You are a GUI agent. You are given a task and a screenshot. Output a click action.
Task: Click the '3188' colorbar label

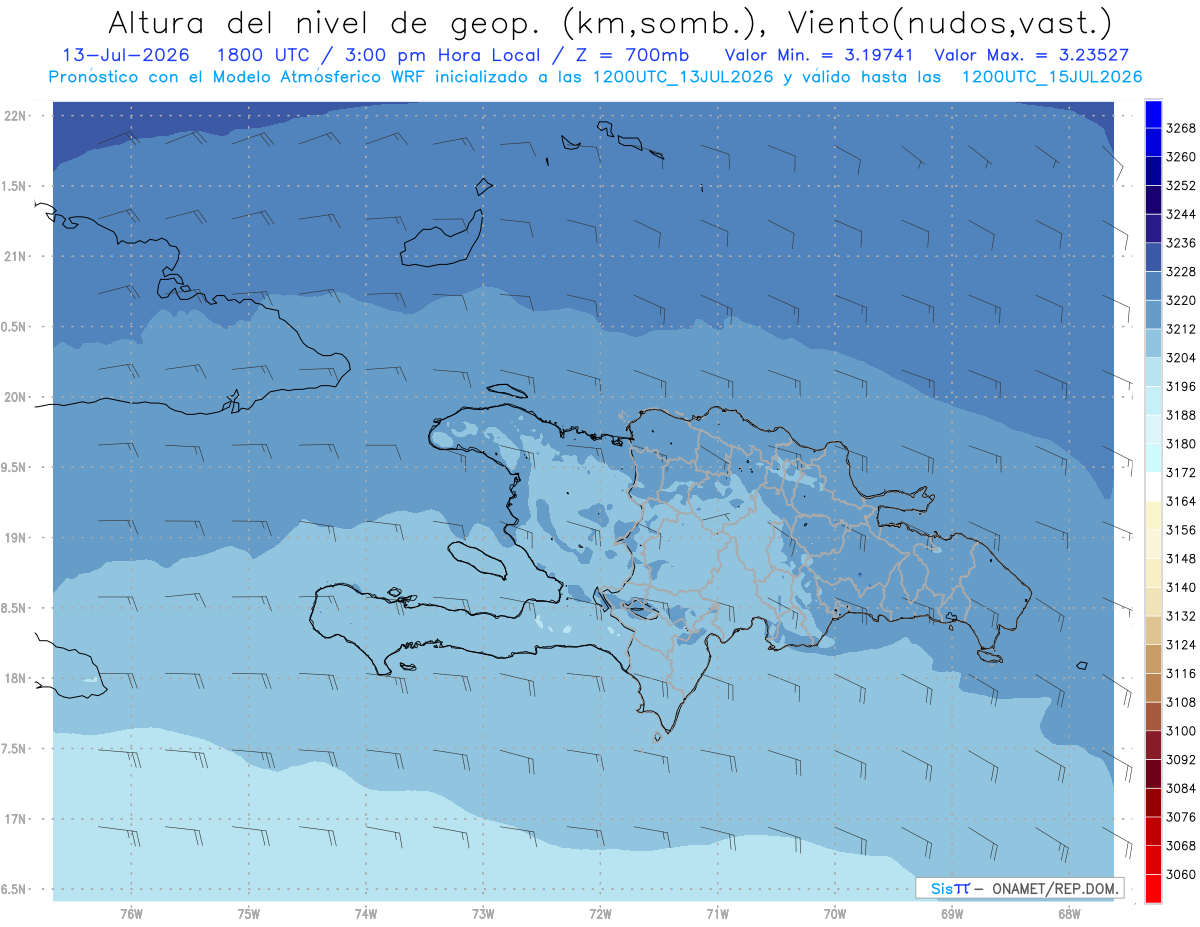1181,415
